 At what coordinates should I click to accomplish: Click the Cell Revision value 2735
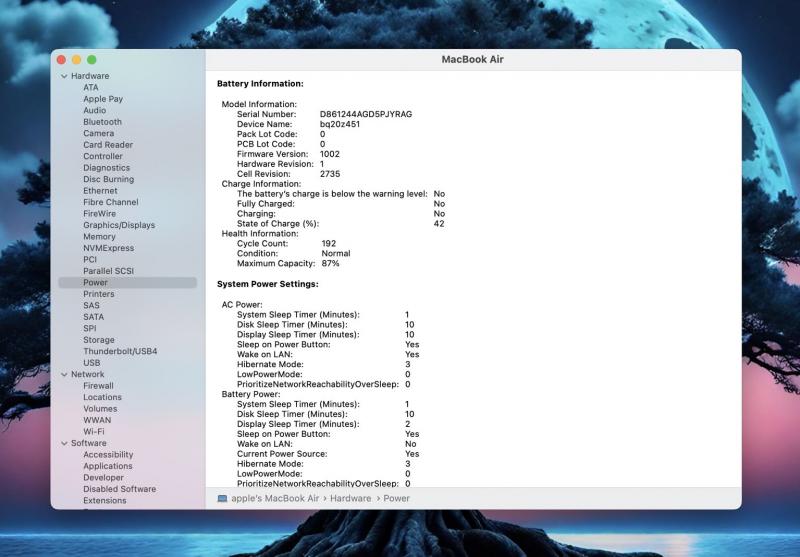(x=330, y=174)
